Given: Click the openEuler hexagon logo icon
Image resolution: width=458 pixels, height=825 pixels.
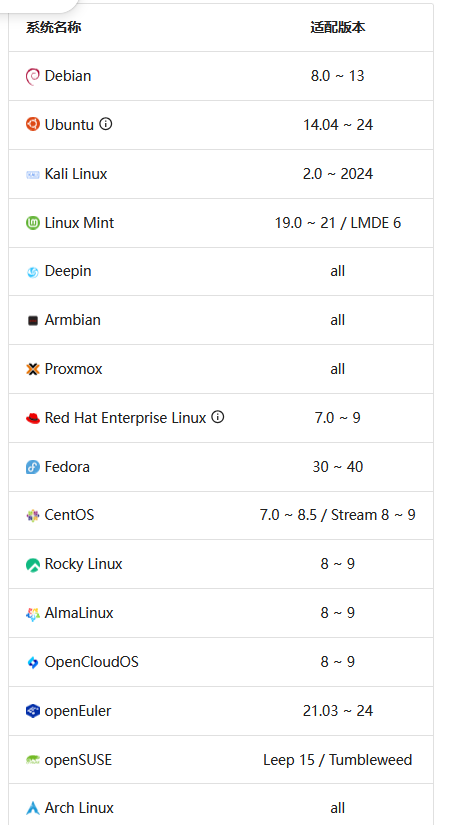Looking at the screenshot, I should tap(33, 711).
